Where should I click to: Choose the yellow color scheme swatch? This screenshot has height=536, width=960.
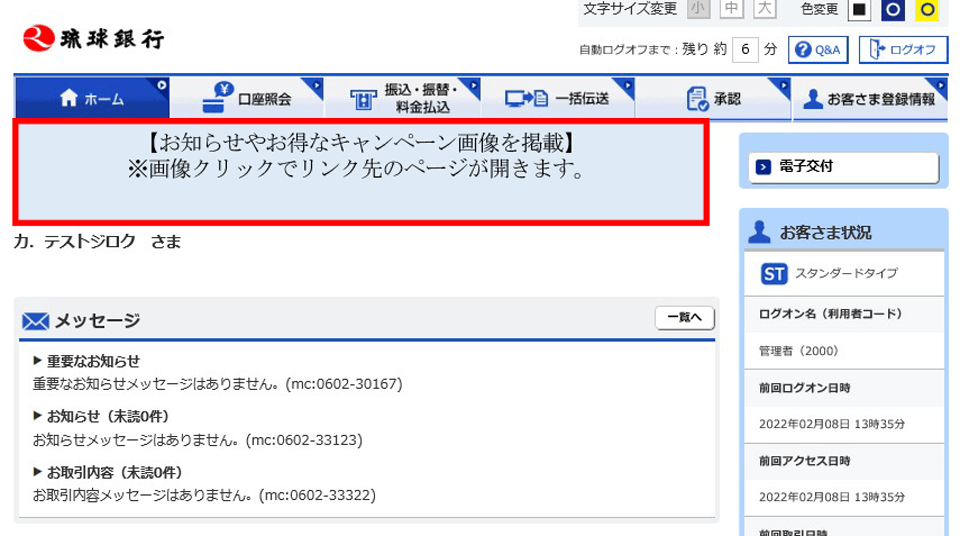[927, 10]
